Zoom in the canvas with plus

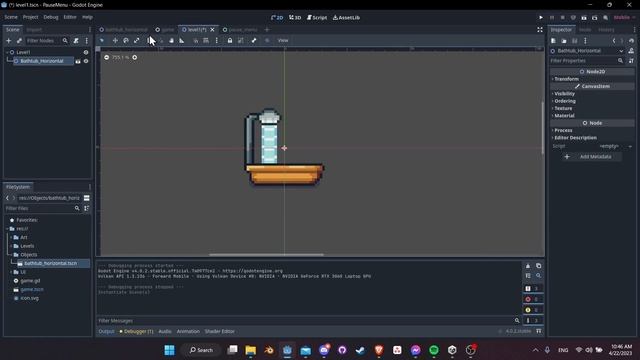point(135,58)
